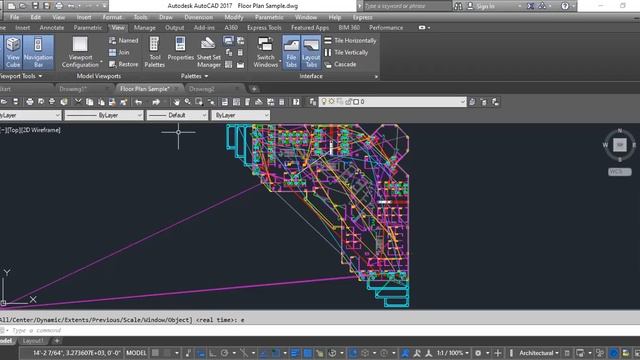
Task: Toggle ortho mode in status bar
Action: (x=212, y=353)
